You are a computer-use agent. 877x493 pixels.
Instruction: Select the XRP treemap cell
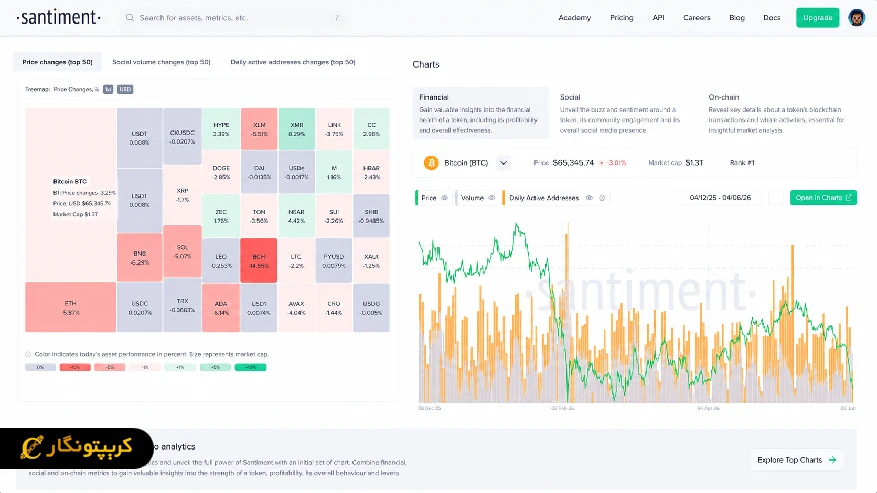pos(182,195)
